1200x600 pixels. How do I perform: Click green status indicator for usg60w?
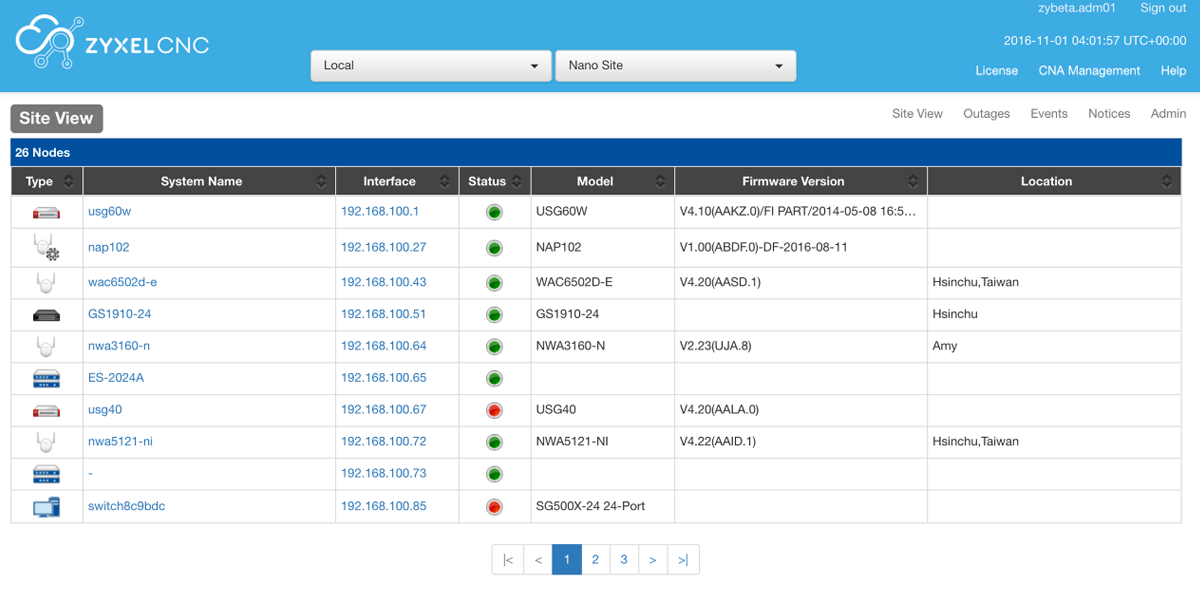pyautogui.click(x=494, y=212)
